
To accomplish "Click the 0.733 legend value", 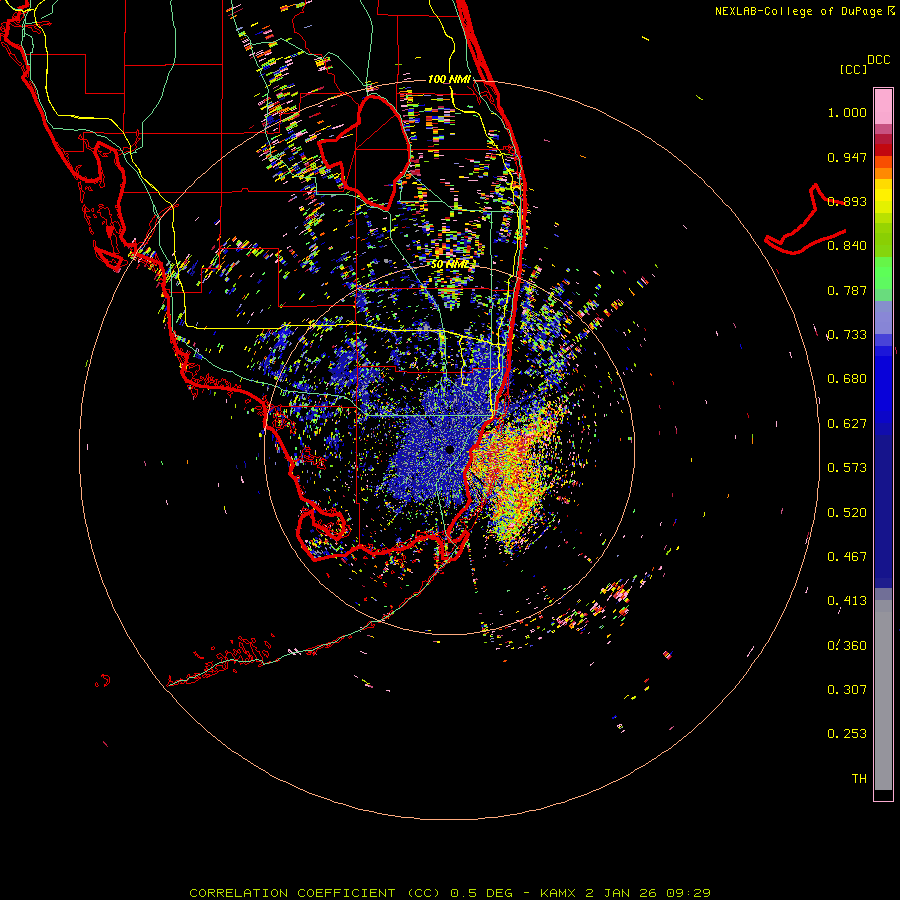I will coord(847,335).
